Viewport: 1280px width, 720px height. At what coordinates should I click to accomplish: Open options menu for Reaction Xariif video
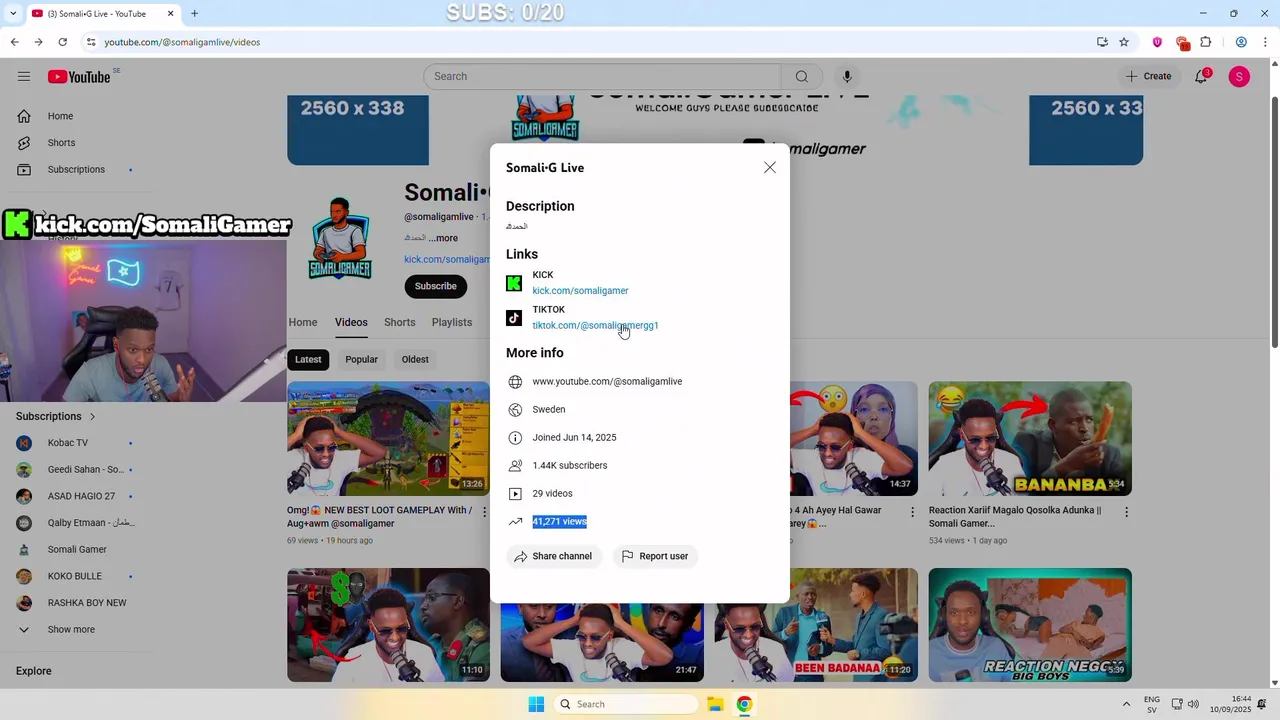(1126, 512)
